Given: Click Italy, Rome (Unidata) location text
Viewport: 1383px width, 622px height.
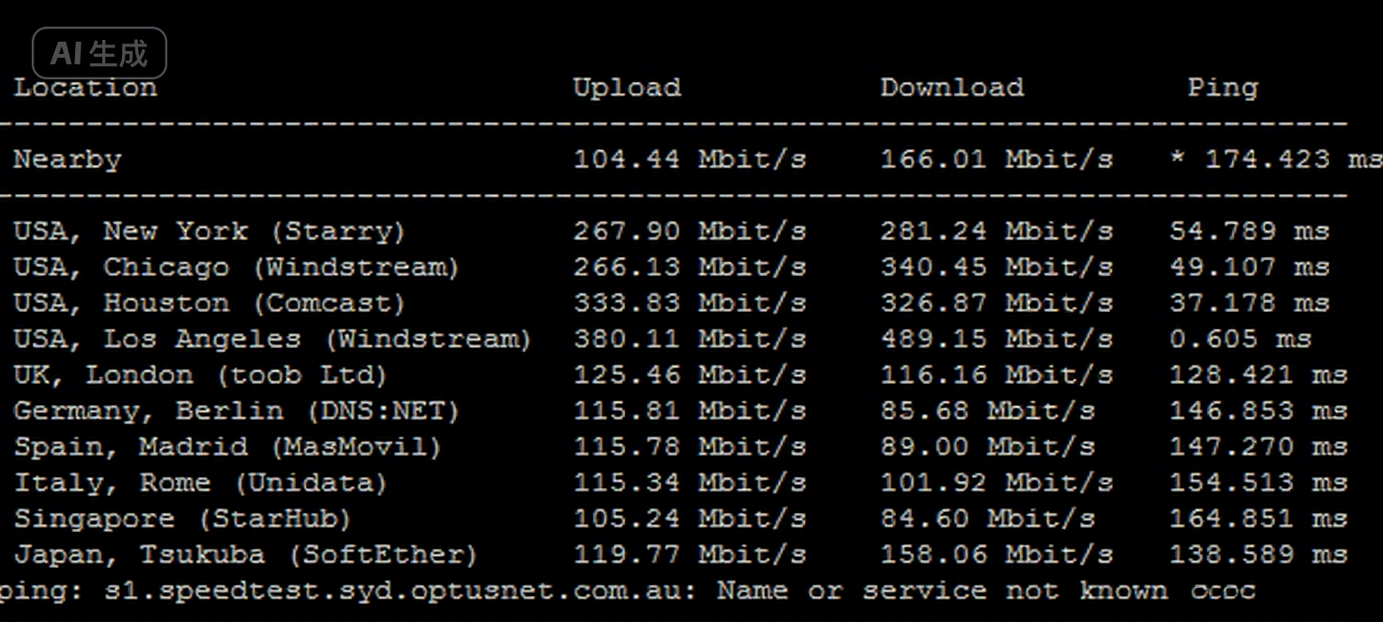Looking at the screenshot, I should (x=200, y=484).
